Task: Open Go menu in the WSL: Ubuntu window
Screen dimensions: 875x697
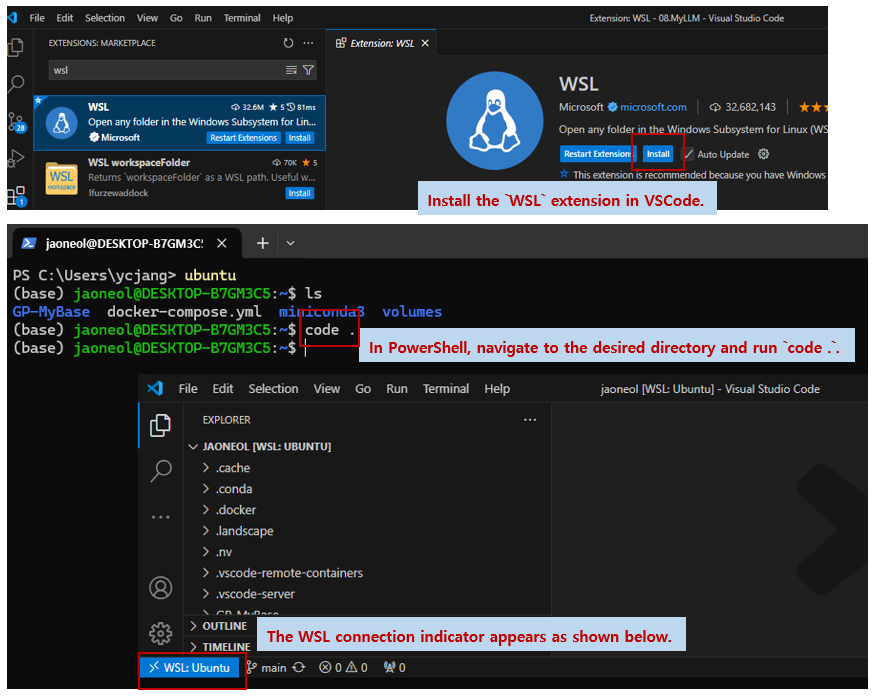Action: tap(363, 389)
